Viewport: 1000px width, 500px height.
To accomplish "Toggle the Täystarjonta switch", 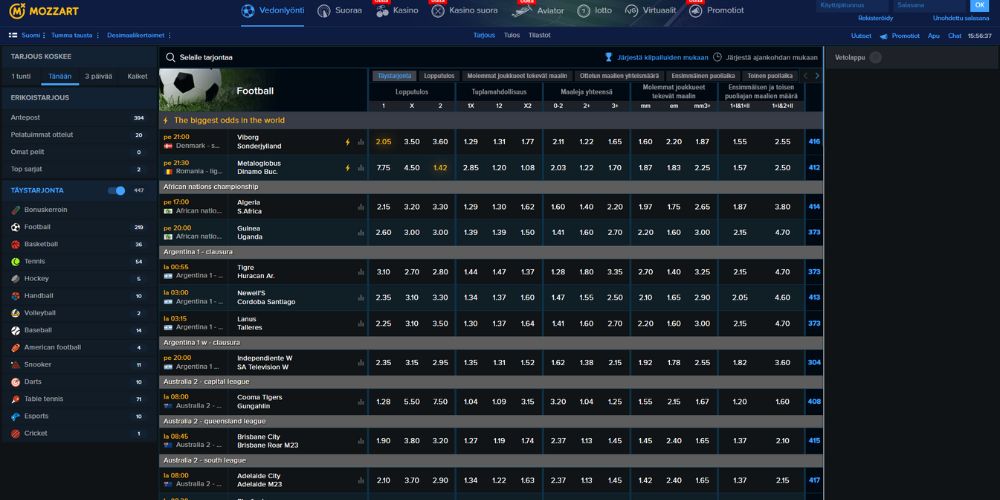I will click(117, 191).
